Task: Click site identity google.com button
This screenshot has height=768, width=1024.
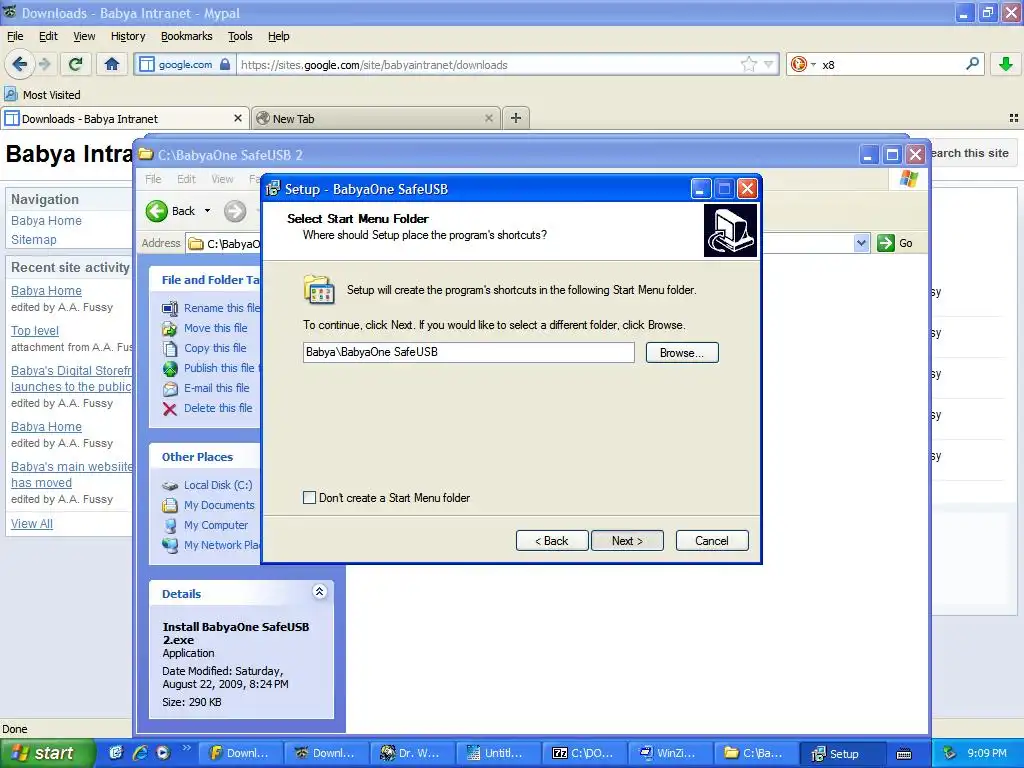Action: pos(185,64)
